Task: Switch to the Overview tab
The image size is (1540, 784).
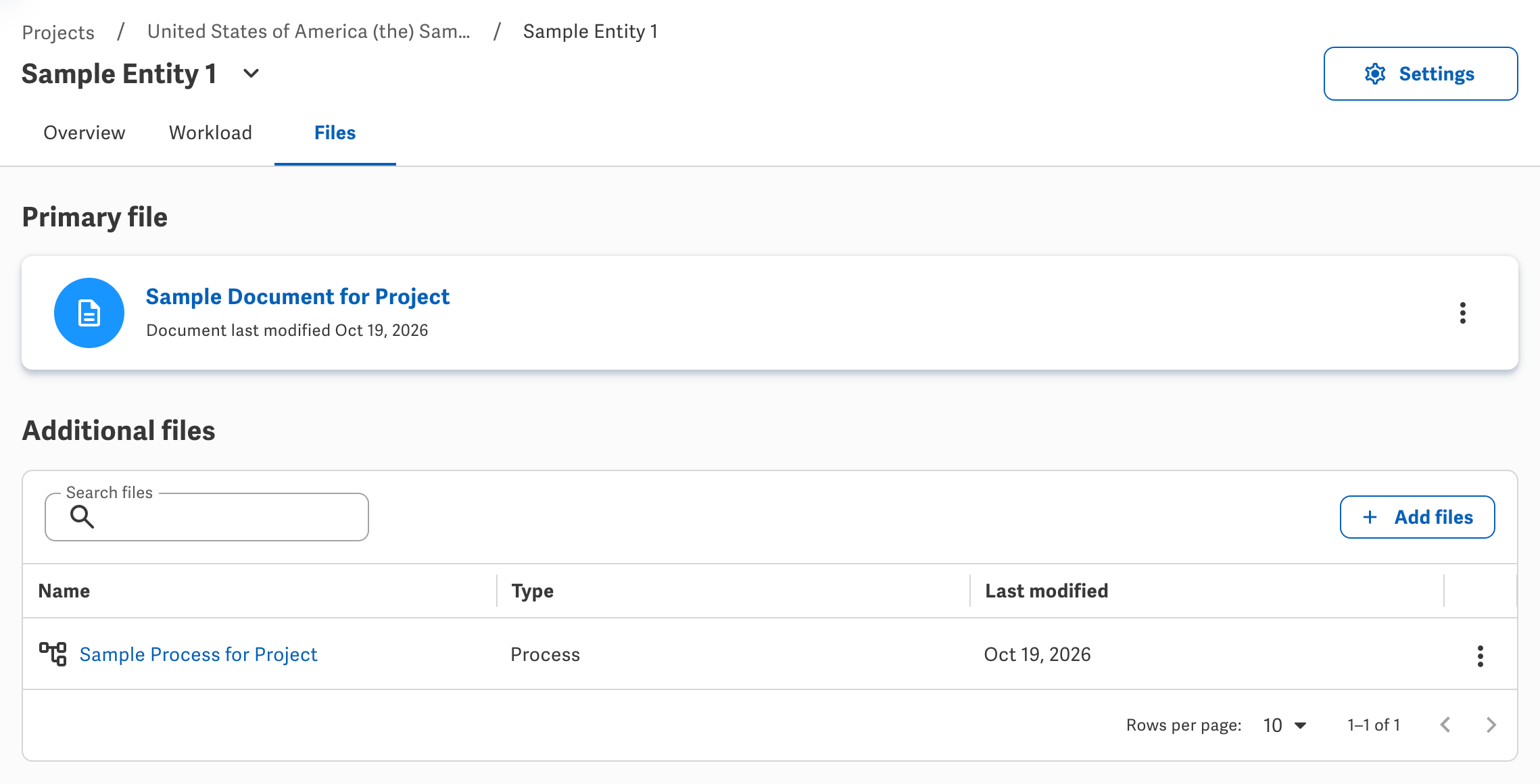Action: [85, 132]
